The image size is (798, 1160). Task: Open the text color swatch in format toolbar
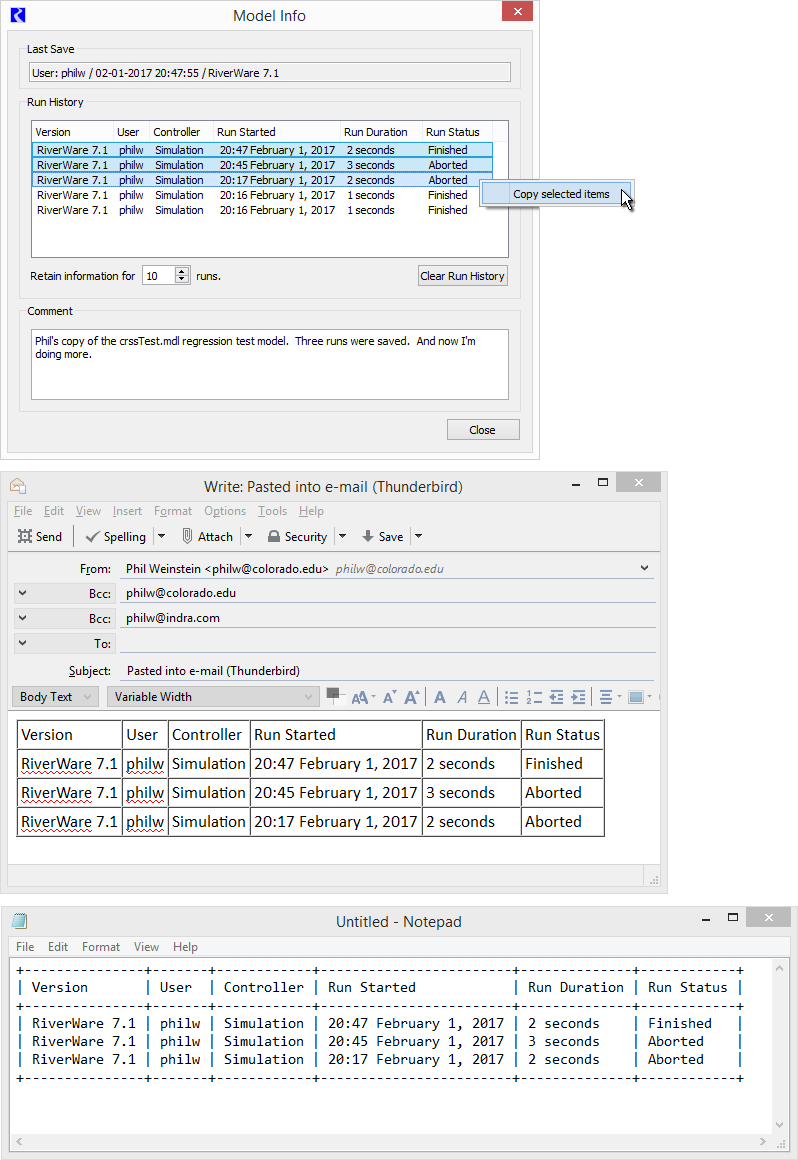click(335, 695)
